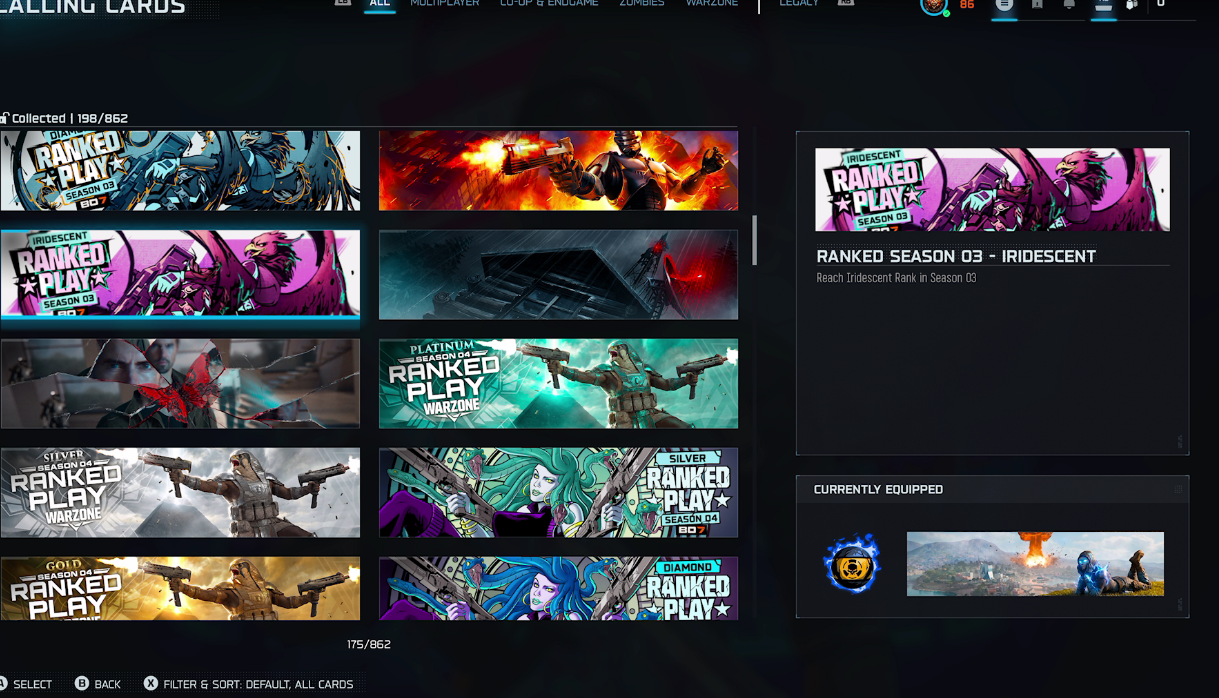Image resolution: width=1219 pixels, height=698 pixels.
Task: Select the dark rainy red-light calling card
Action: 558,275
